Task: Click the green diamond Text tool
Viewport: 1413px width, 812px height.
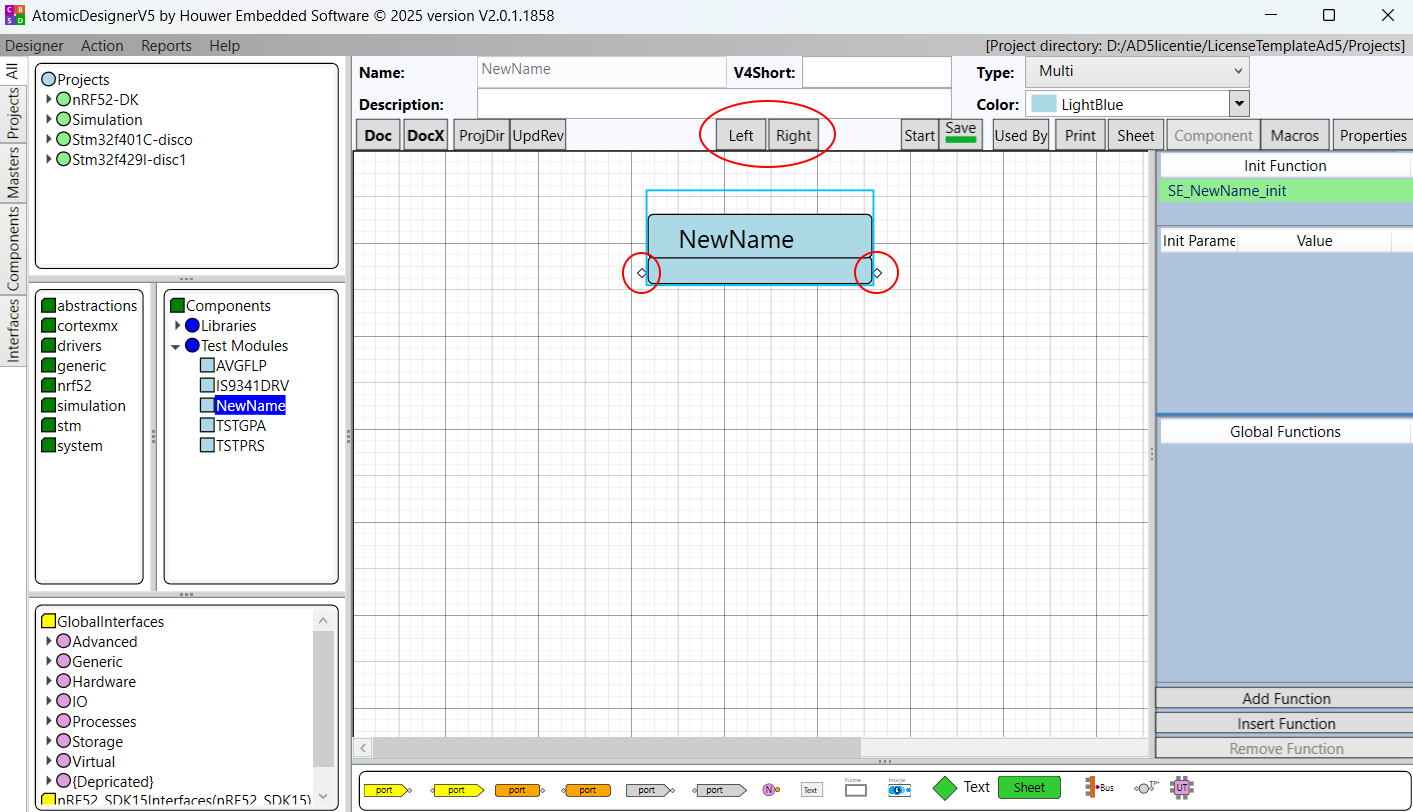Action: tap(945, 788)
